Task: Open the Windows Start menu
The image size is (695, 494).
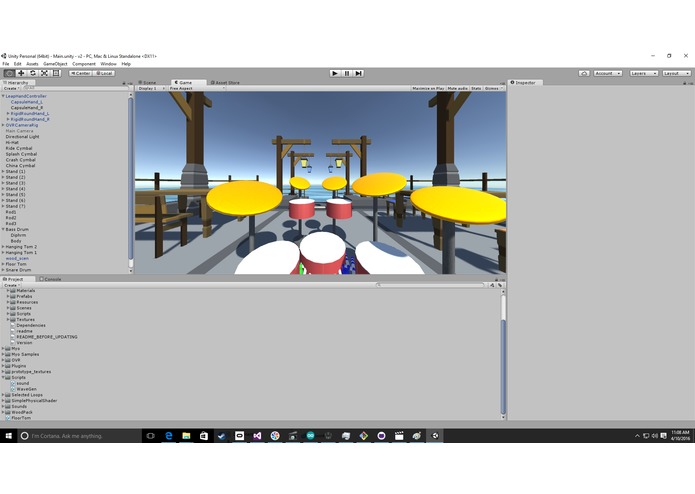Action: pyautogui.click(x=8, y=436)
